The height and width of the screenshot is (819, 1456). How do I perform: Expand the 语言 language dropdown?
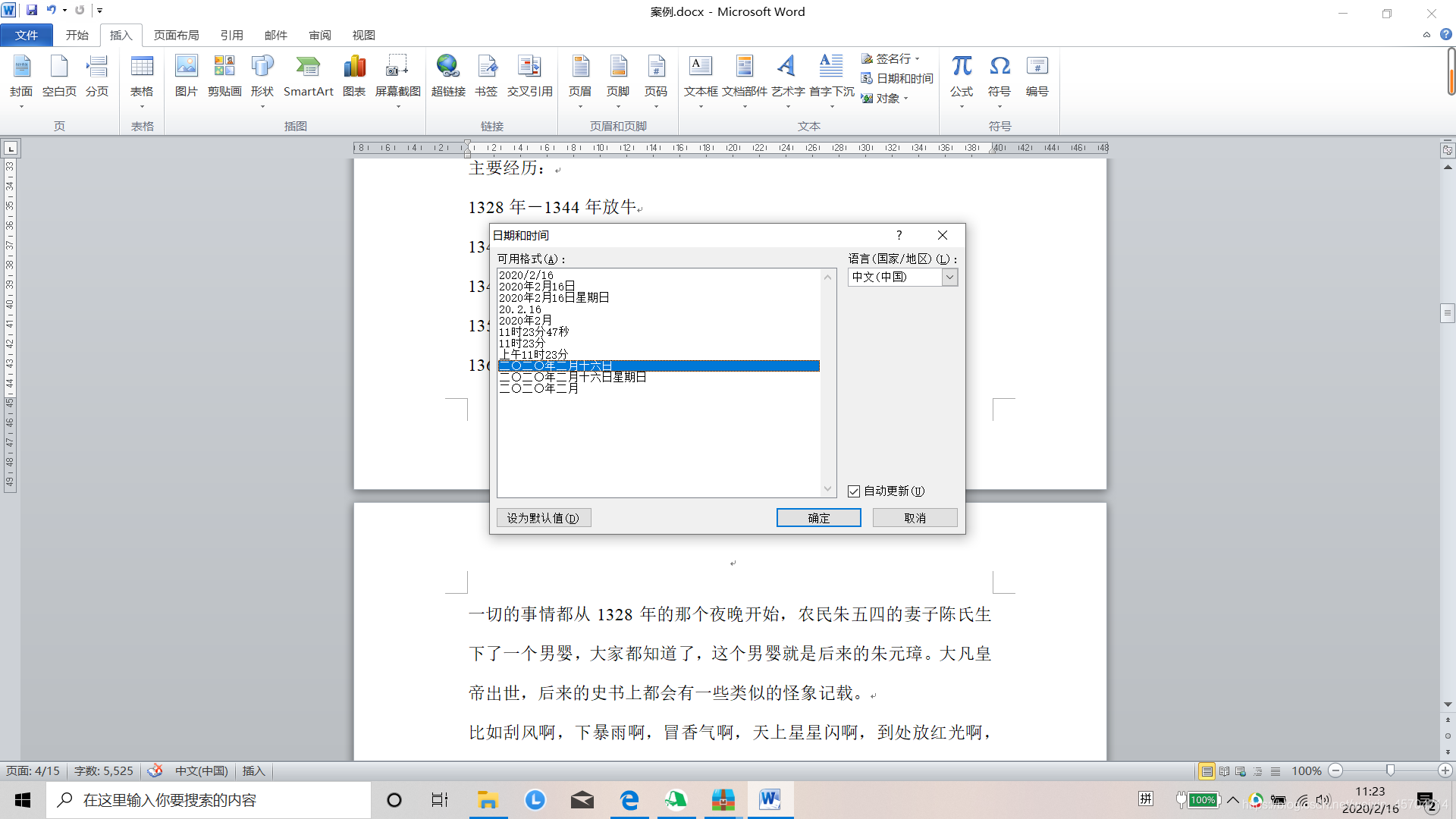(x=949, y=278)
